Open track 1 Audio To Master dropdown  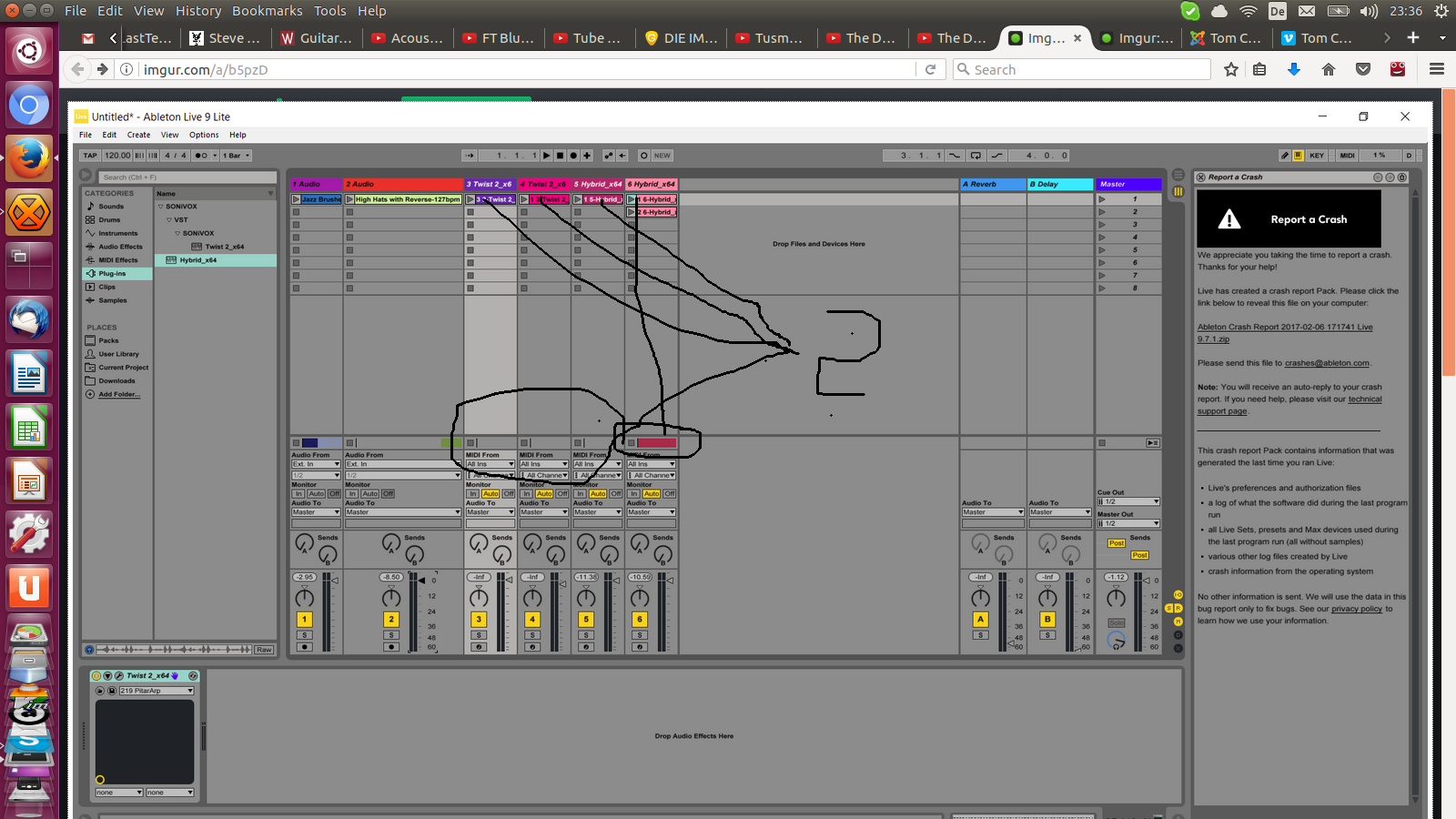pyautogui.click(x=316, y=512)
